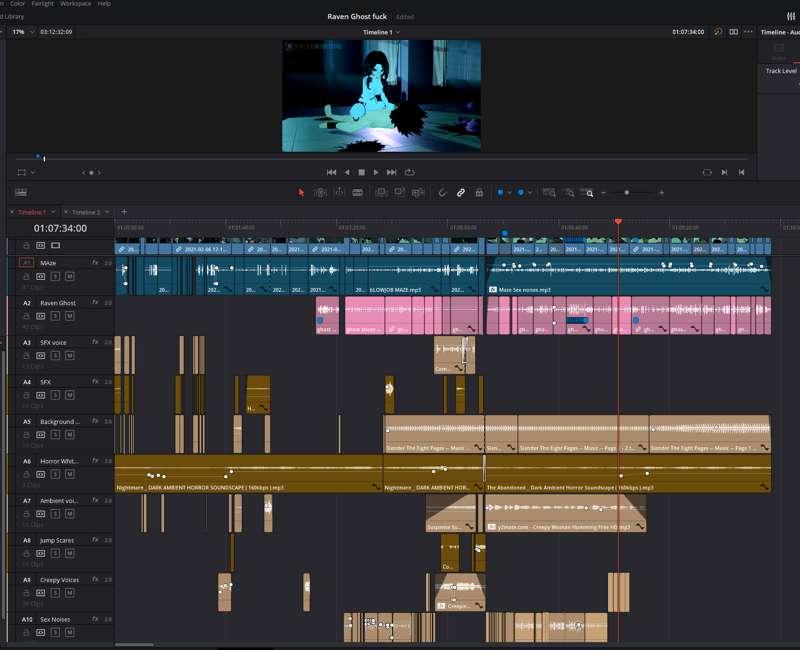Viewport: 800px width, 650px height.
Task: Switch to the second Timeline tab
Action: [86, 212]
